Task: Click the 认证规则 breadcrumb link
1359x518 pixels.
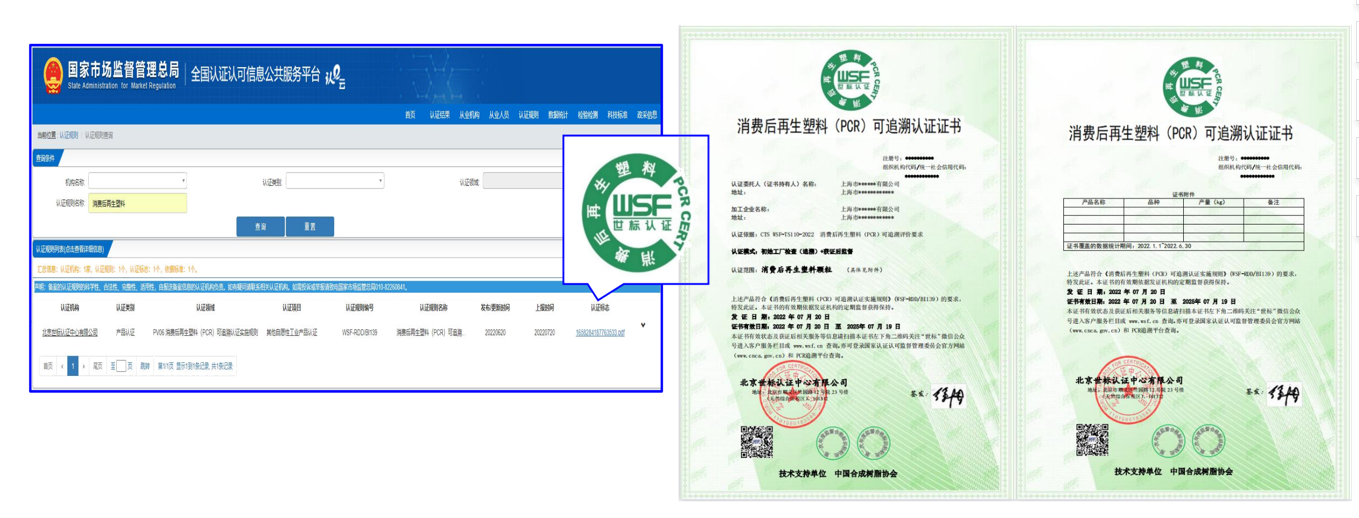Action: click(68, 135)
